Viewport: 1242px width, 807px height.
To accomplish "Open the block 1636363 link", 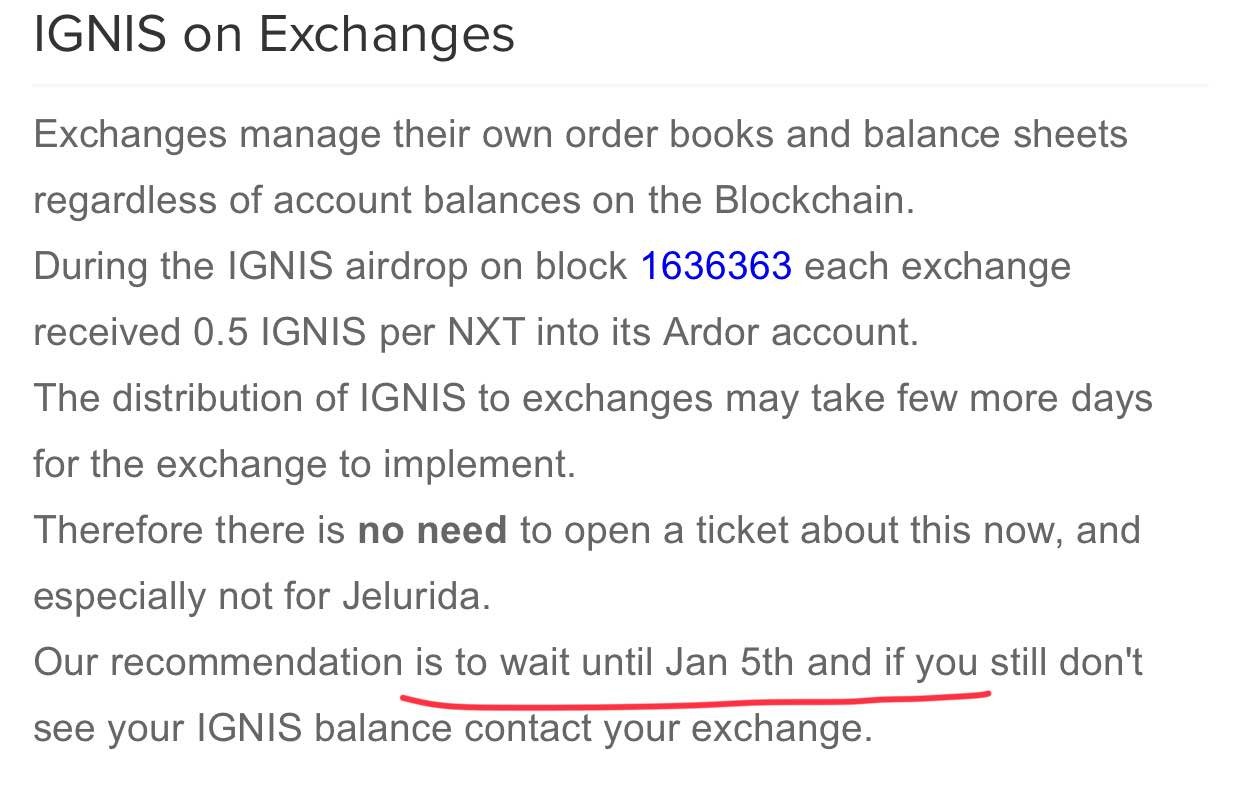I will click(x=716, y=267).
